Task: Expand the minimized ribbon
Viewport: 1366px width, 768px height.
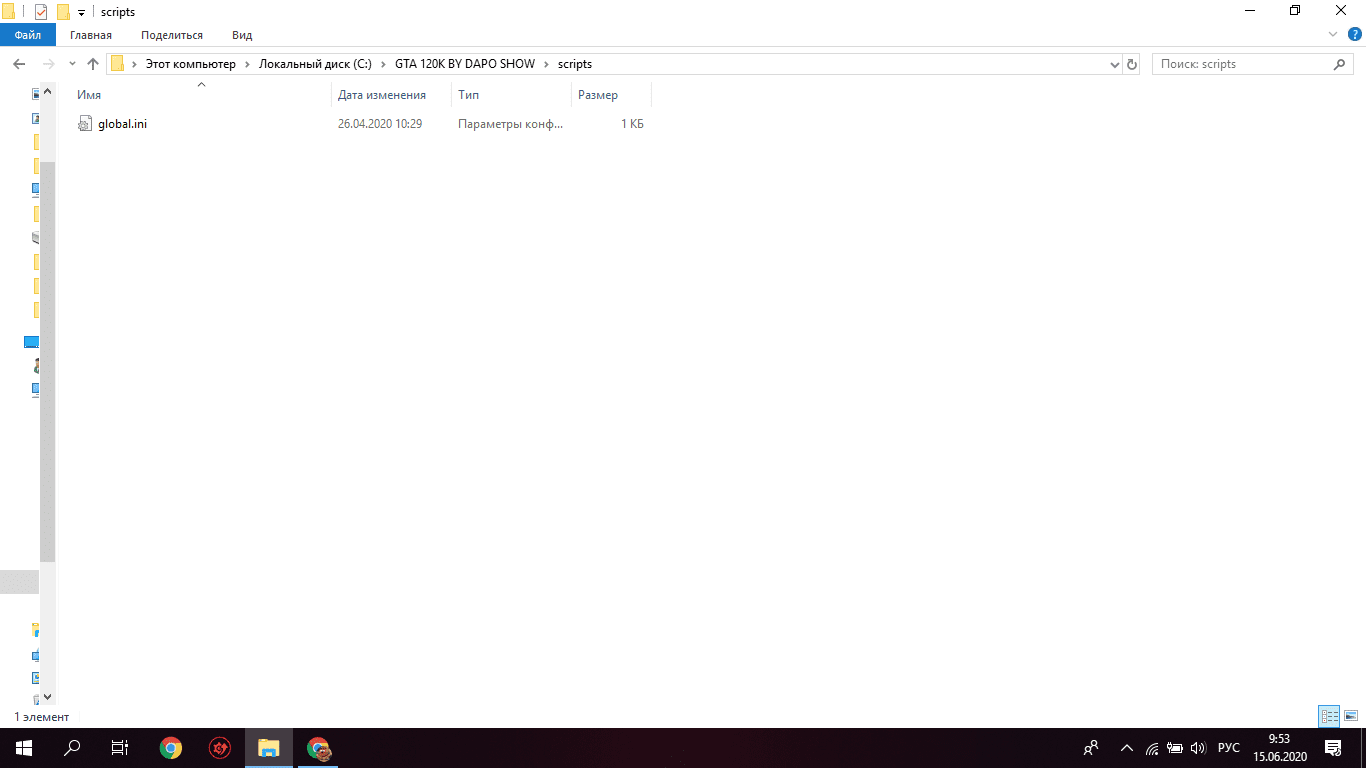Action: (1332, 34)
